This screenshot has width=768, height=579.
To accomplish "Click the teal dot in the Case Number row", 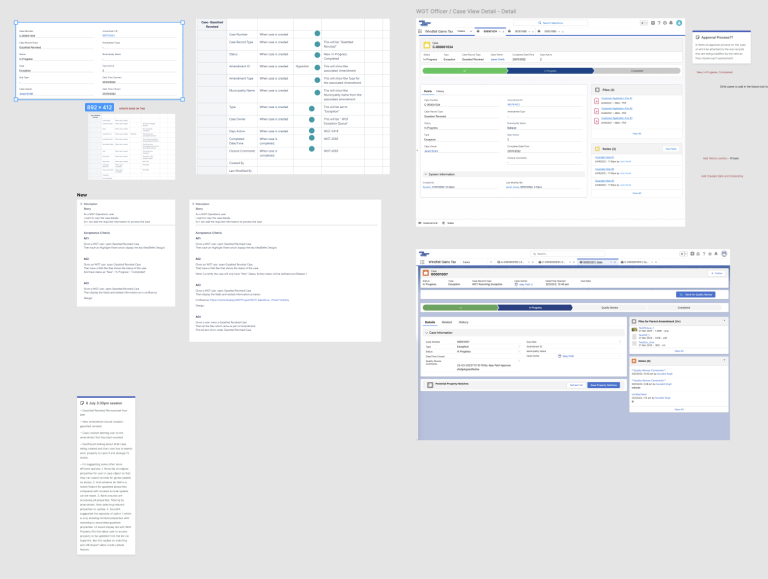I will pyautogui.click(x=317, y=33).
